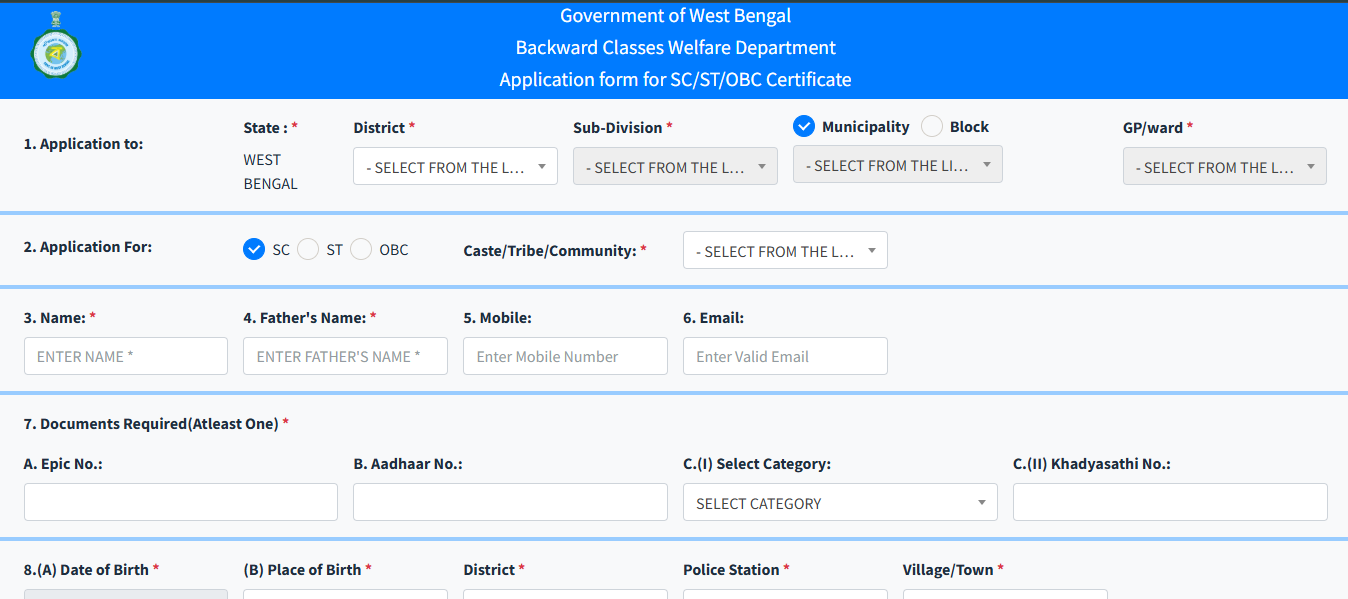Open the Municipality selection list
Image resolution: width=1348 pixels, height=599 pixels.
coord(897,164)
